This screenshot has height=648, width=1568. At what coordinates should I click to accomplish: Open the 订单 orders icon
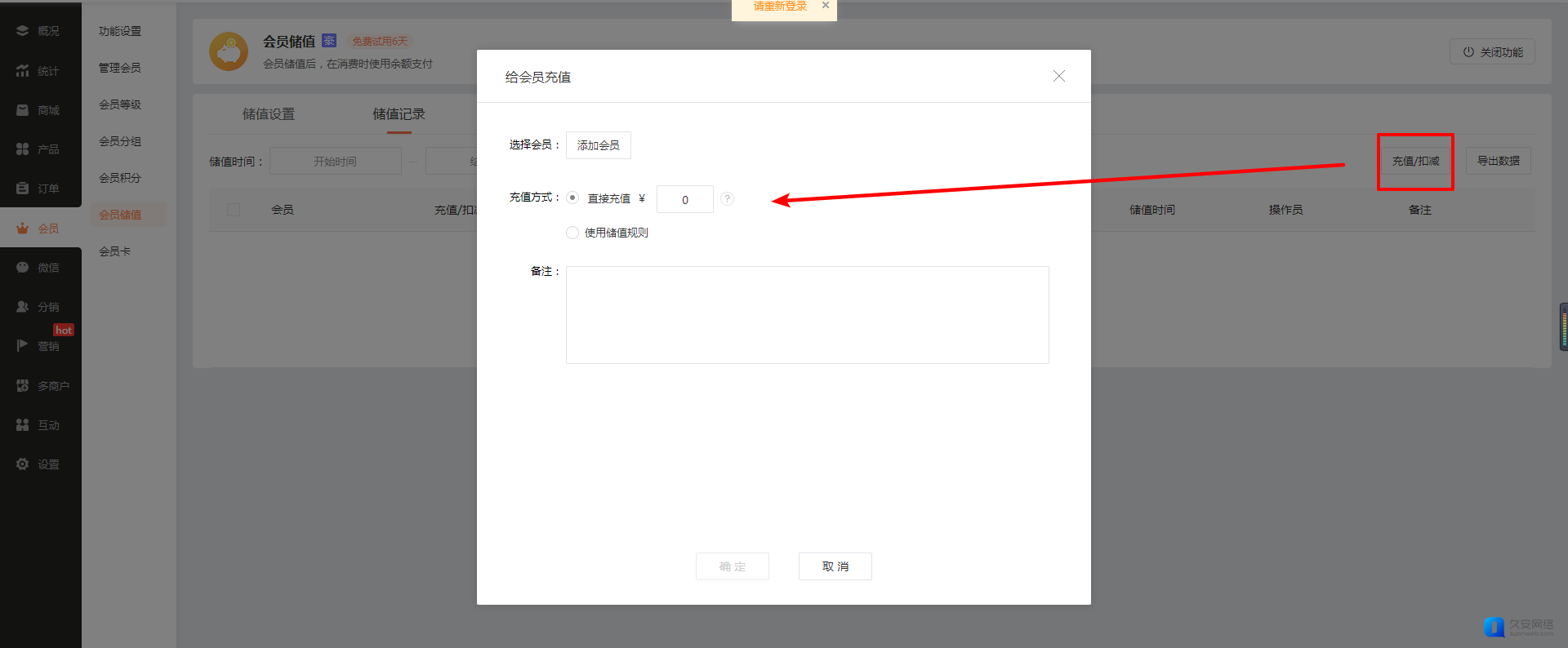click(23, 189)
